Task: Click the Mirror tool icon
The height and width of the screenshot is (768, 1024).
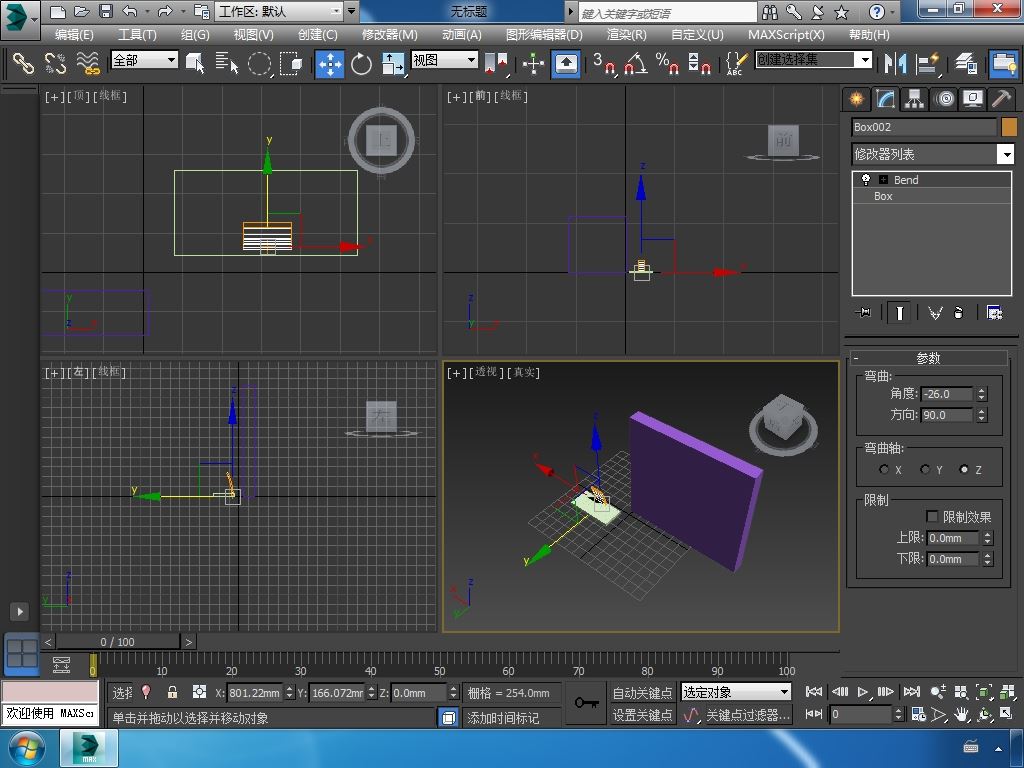Action: pos(895,63)
